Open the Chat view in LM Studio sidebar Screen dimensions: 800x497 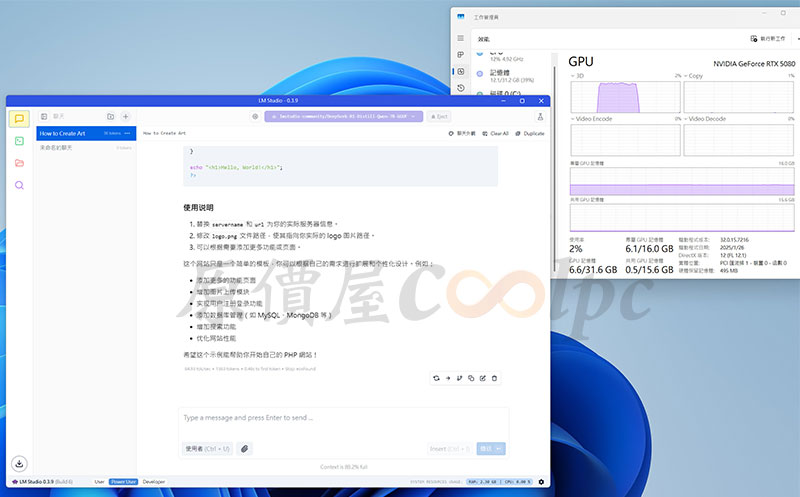click(x=19, y=119)
